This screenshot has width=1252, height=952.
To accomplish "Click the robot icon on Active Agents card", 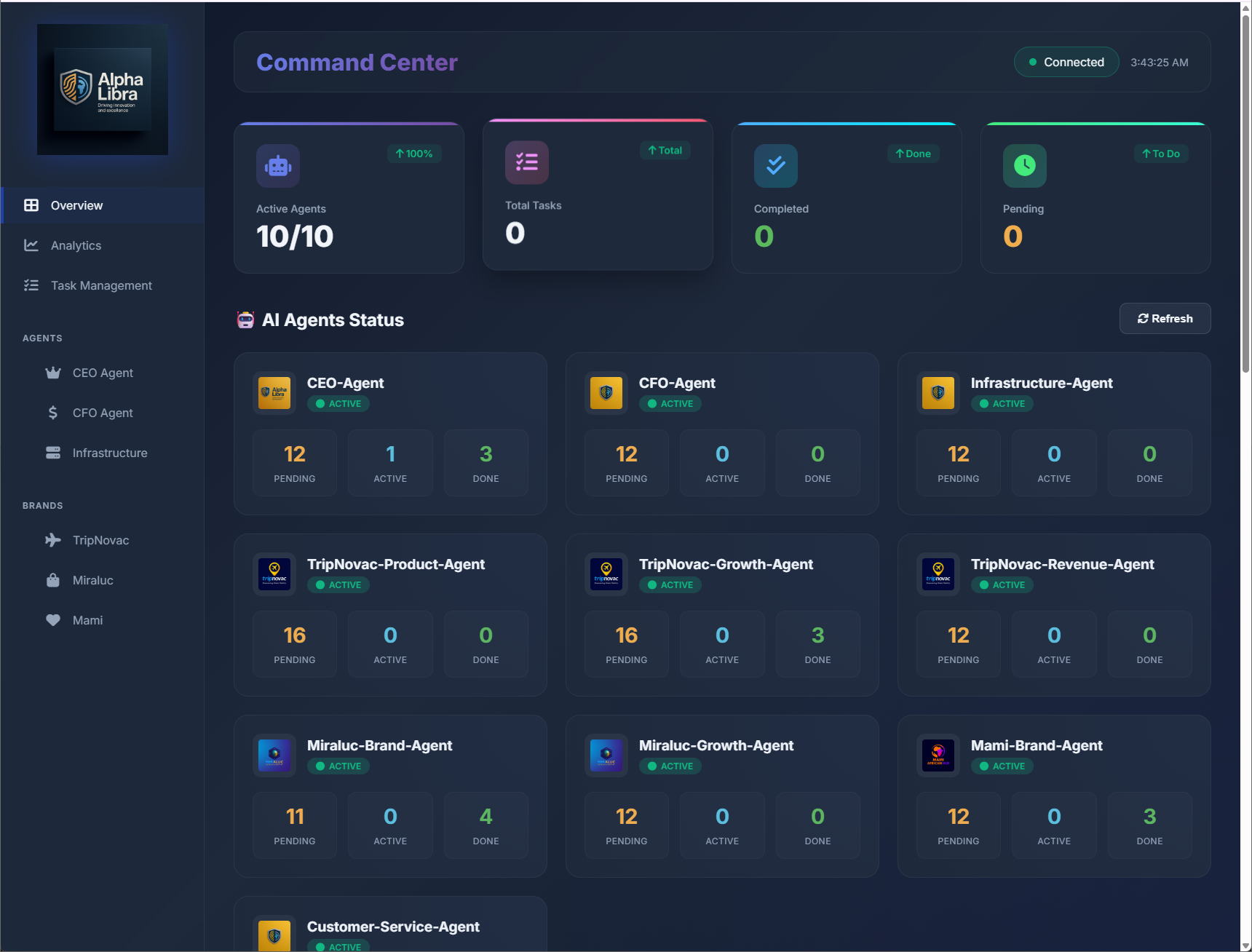I will pos(277,166).
